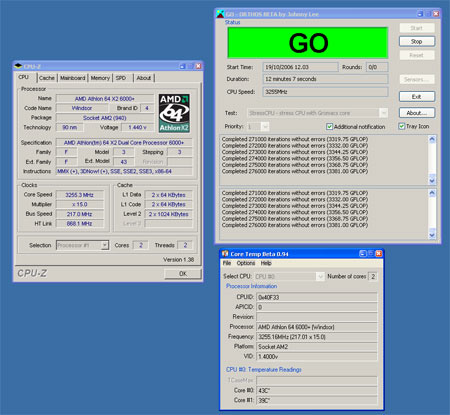This screenshot has height=415, width=450.
Task: Open the Test type dropdown in ORTHOS
Action: click(x=384, y=113)
